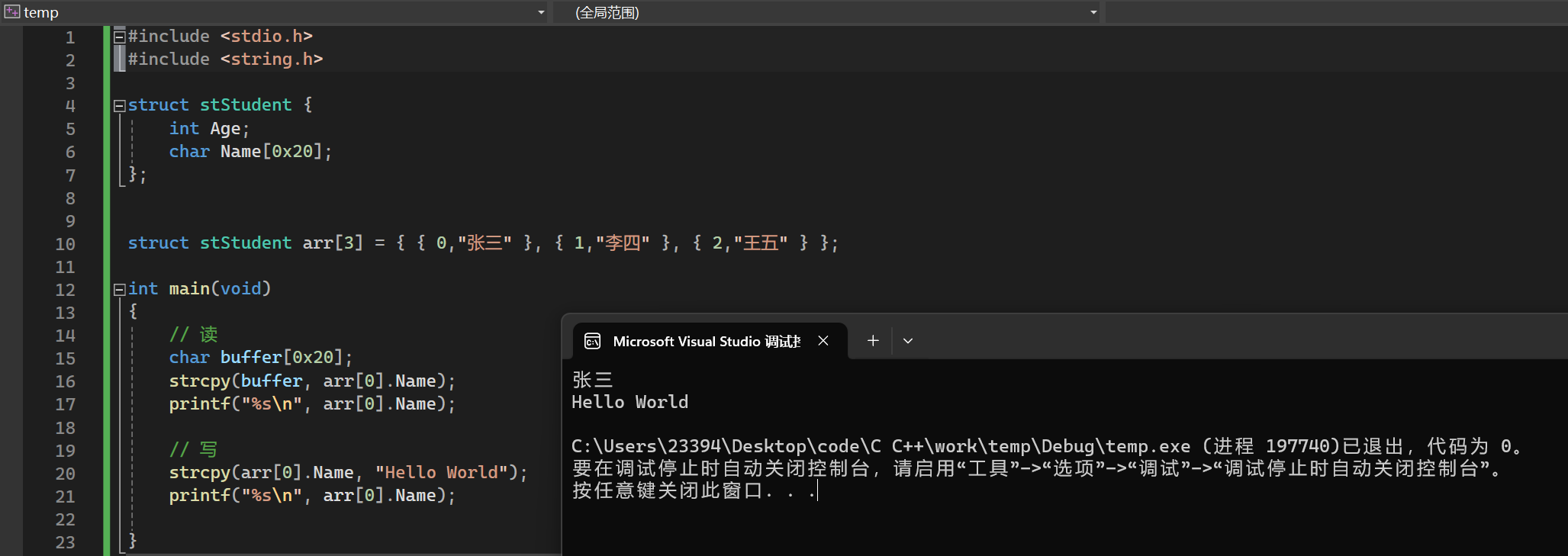Click 'int main(void)' function signature
Viewport: 1568px width, 556px height.
click(x=200, y=289)
